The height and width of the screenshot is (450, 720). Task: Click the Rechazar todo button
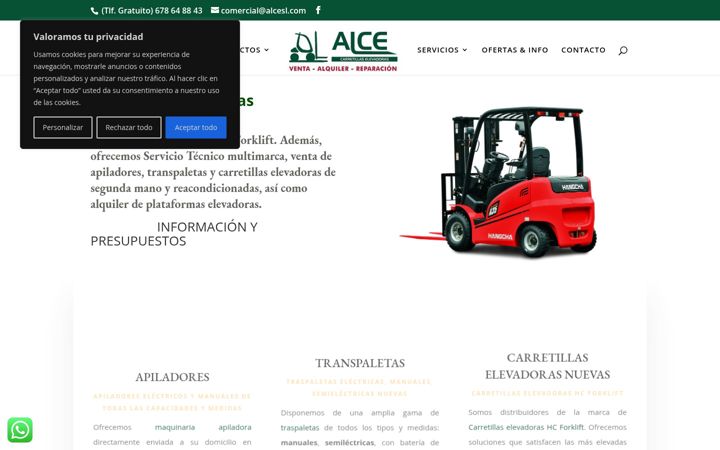click(x=129, y=127)
